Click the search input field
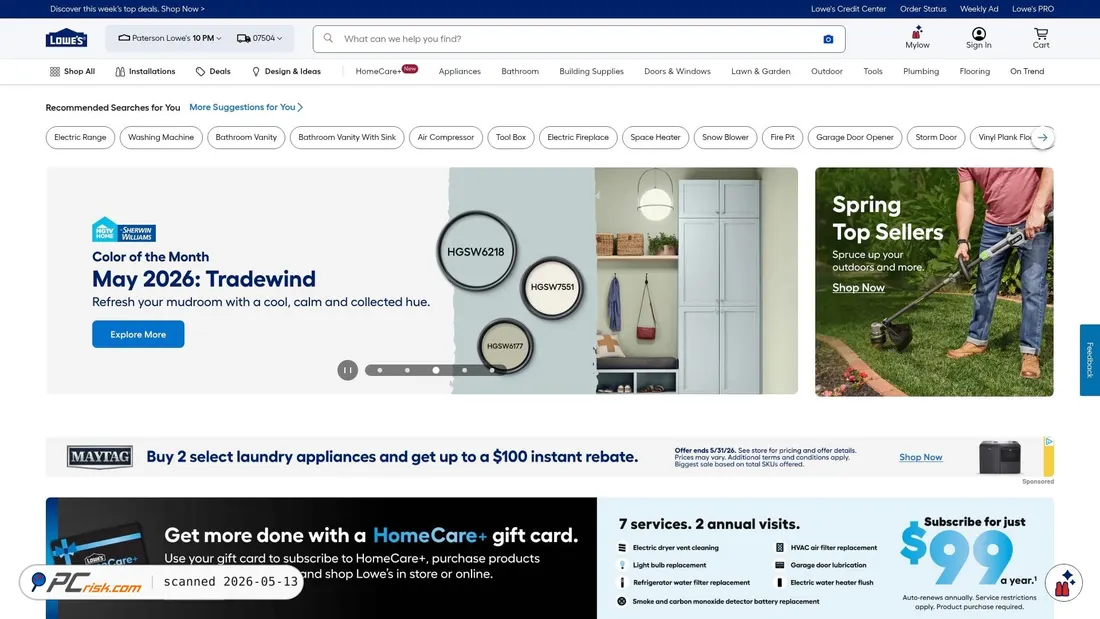Image resolution: width=1100 pixels, height=619 pixels. (579, 39)
